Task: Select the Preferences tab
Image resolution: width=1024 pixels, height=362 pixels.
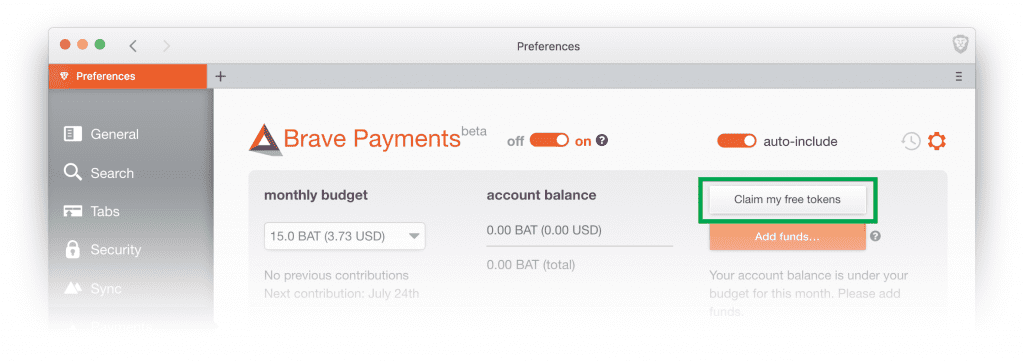Action: [128, 76]
